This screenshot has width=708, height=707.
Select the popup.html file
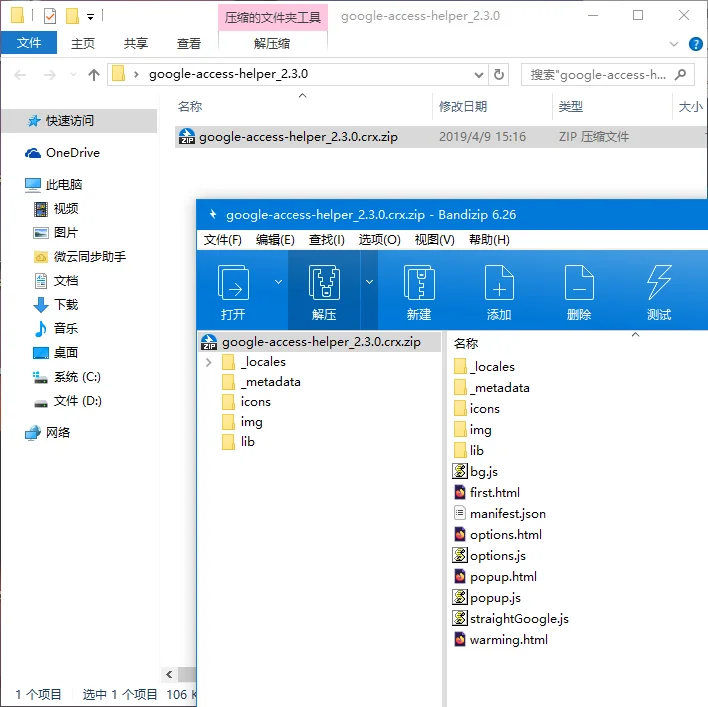(495, 577)
